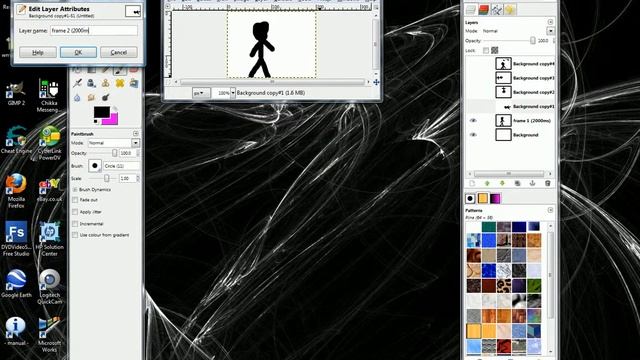Enable the Apply Jitter checkbox
The height and width of the screenshot is (360, 640).
(x=75, y=212)
